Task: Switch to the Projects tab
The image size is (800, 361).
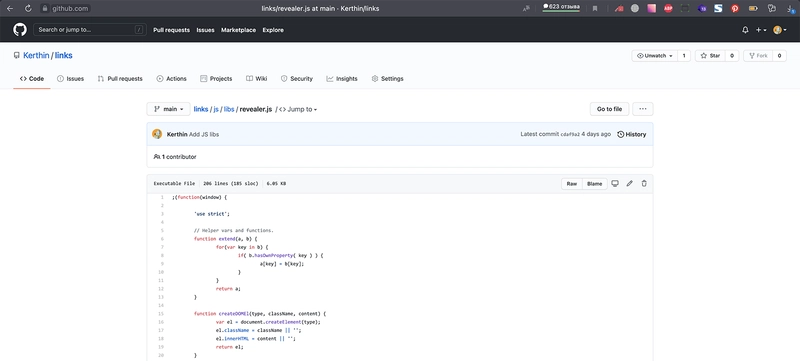Action: 216,79
